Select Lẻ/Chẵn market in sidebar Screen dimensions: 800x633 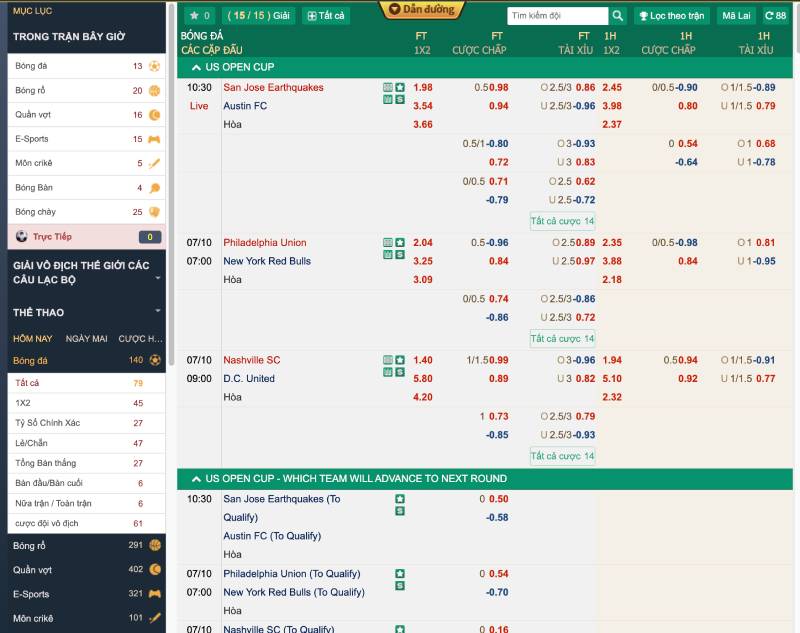click(87, 443)
